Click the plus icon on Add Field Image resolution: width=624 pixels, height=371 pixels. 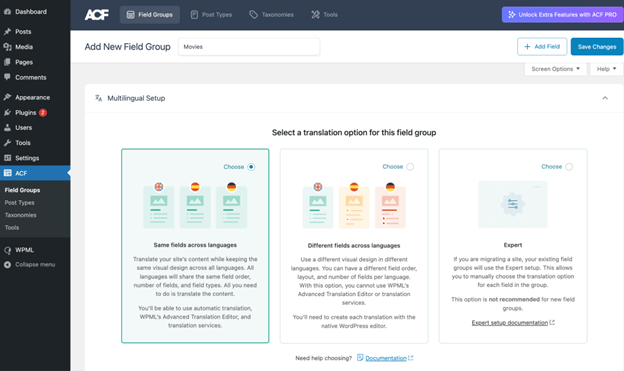[527, 47]
